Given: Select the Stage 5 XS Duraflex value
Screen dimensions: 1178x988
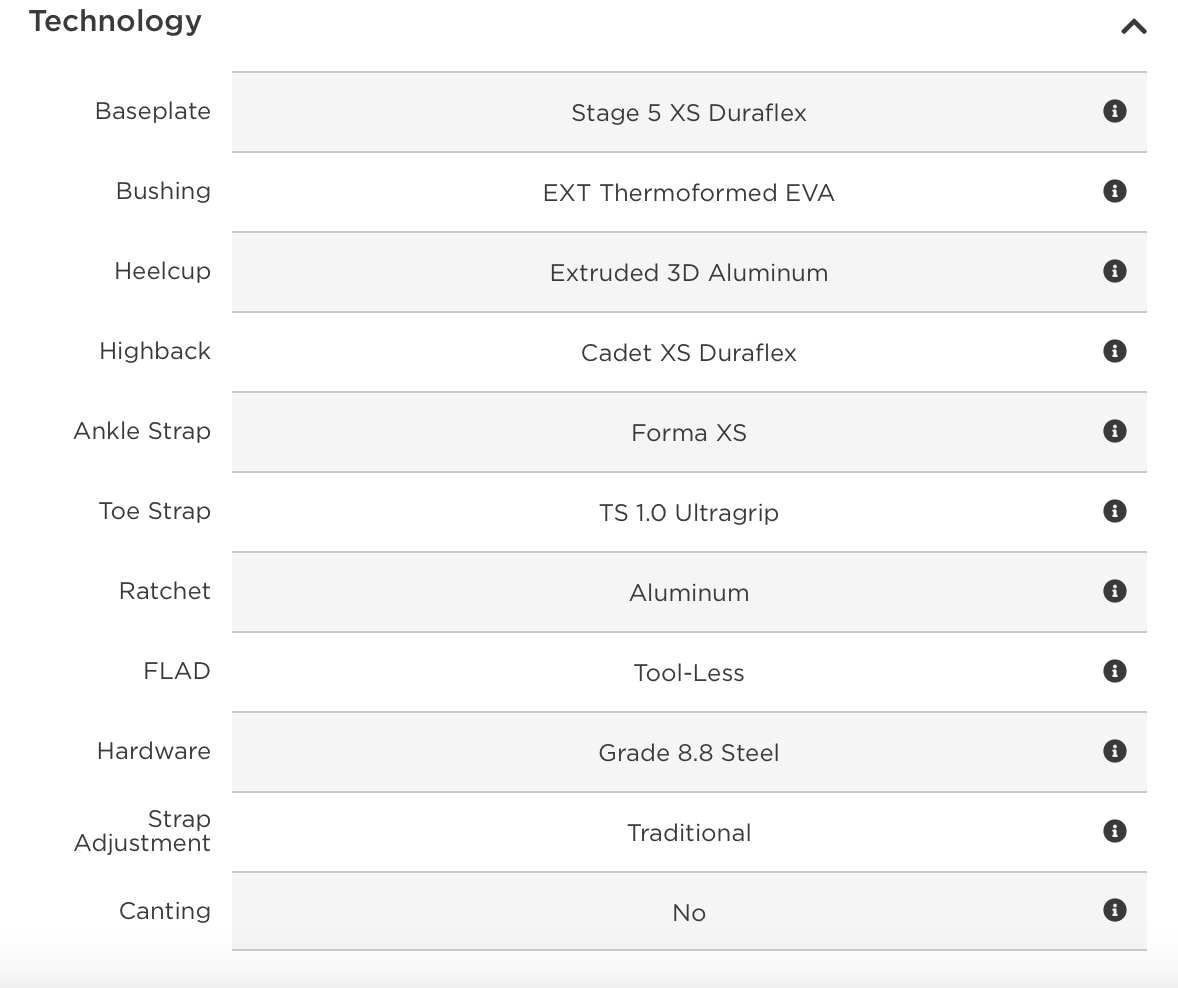Looking at the screenshot, I should pyautogui.click(x=689, y=113).
